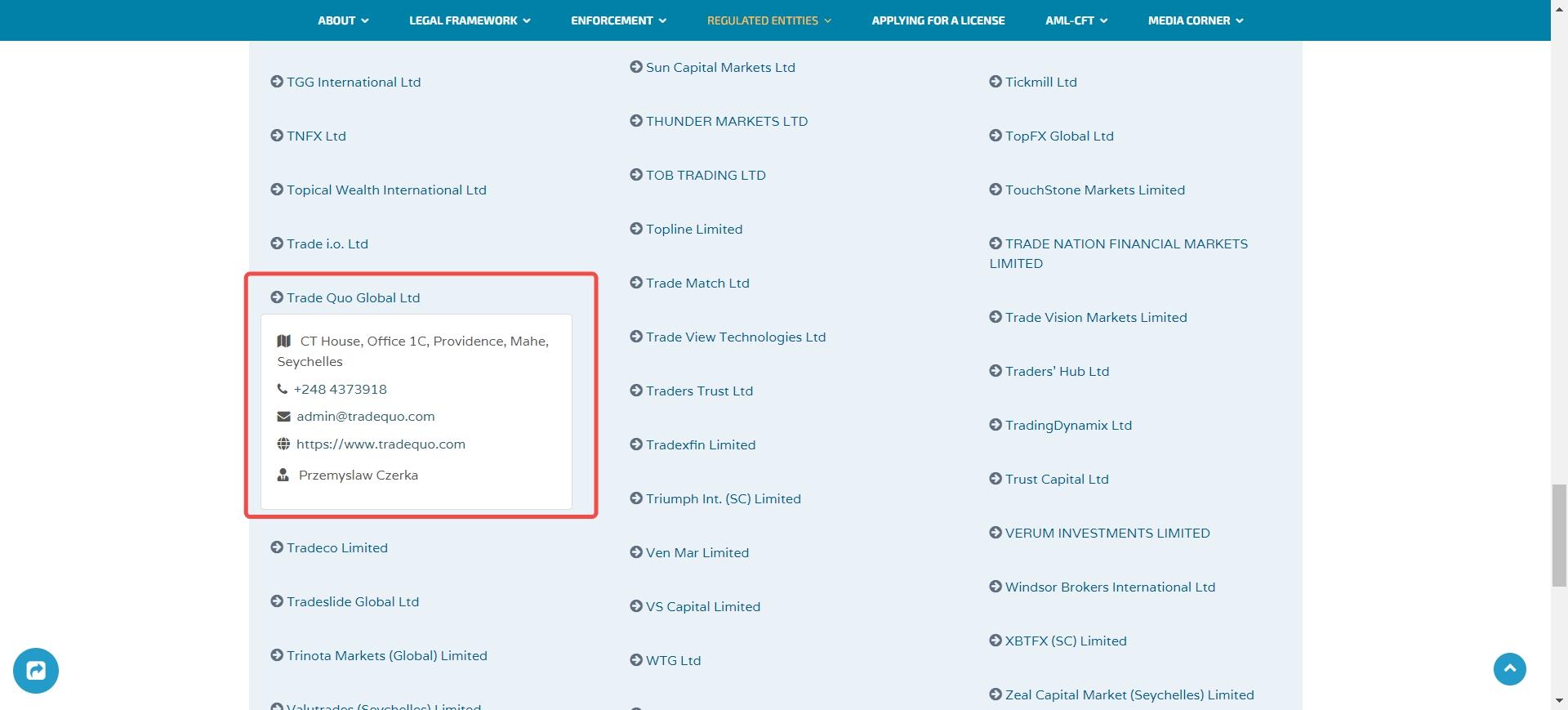Image resolution: width=1568 pixels, height=710 pixels.
Task: Click the page vertical scrollbar thumb
Action: click(1559, 535)
